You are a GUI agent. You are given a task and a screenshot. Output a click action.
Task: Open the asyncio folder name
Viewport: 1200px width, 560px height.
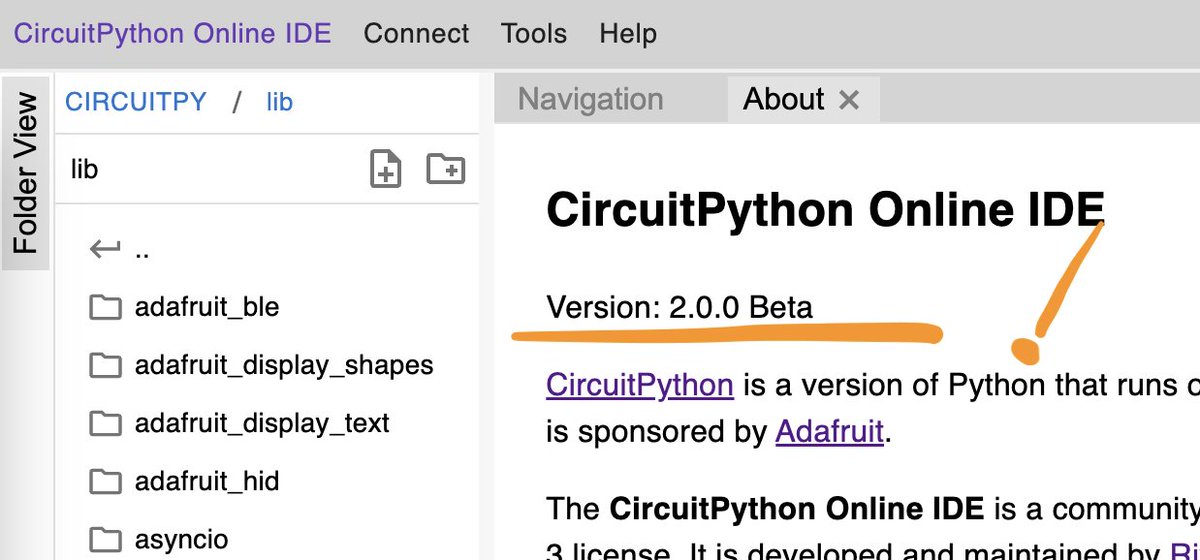click(181, 539)
